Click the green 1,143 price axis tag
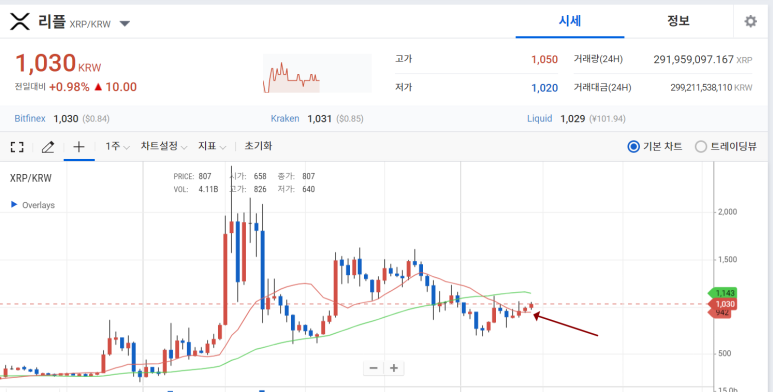773x392 pixels. (x=722, y=293)
